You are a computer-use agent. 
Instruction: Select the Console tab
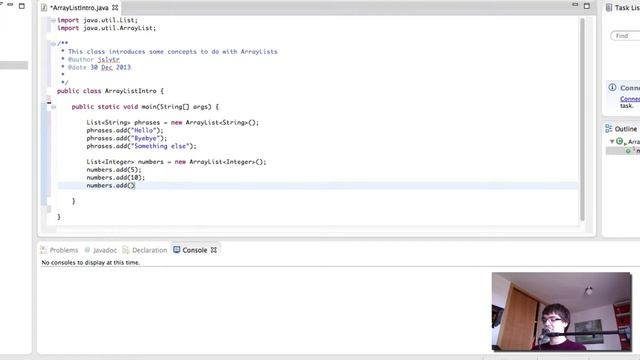(195, 250)
